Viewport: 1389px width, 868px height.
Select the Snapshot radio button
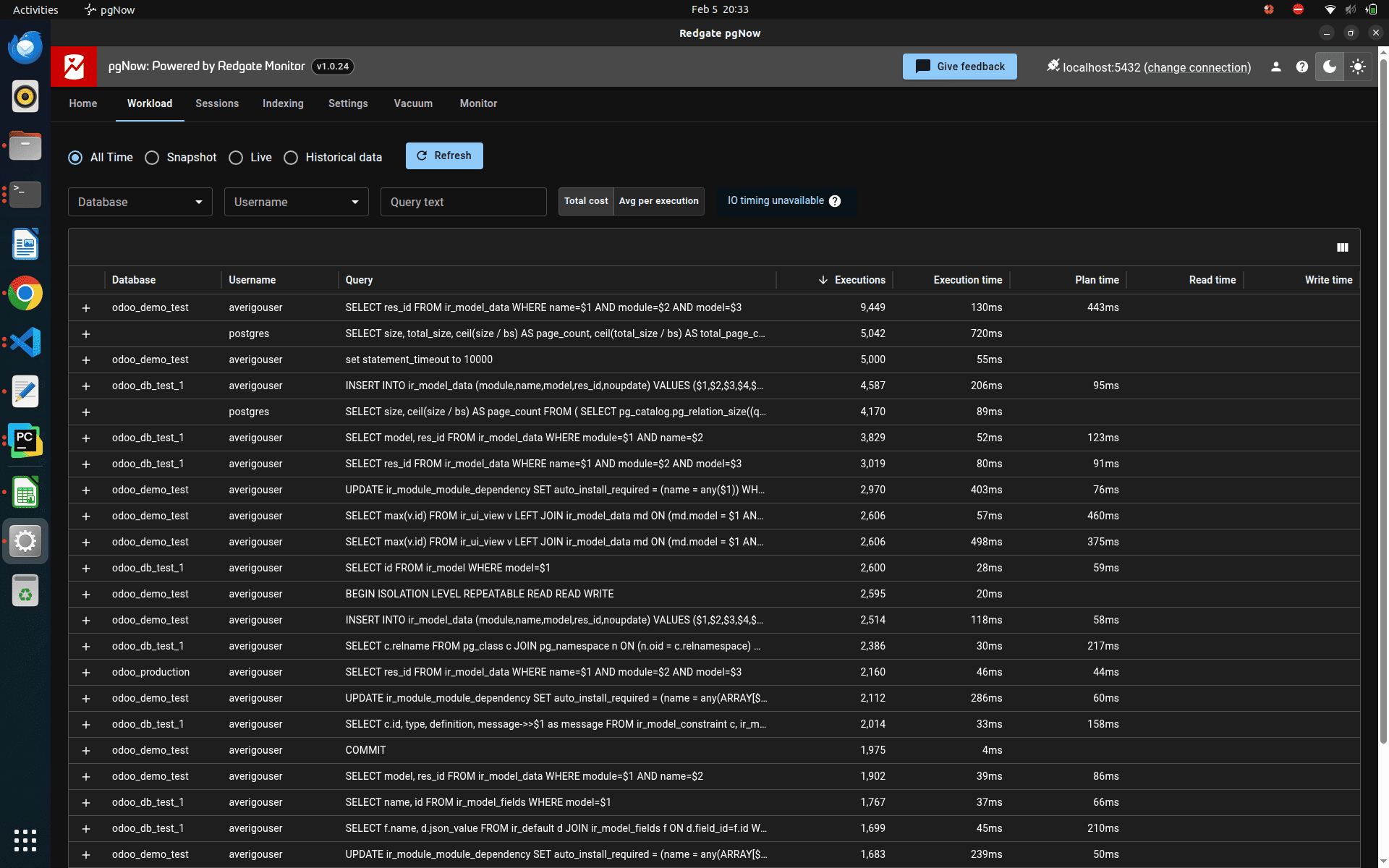pos(152,158)
